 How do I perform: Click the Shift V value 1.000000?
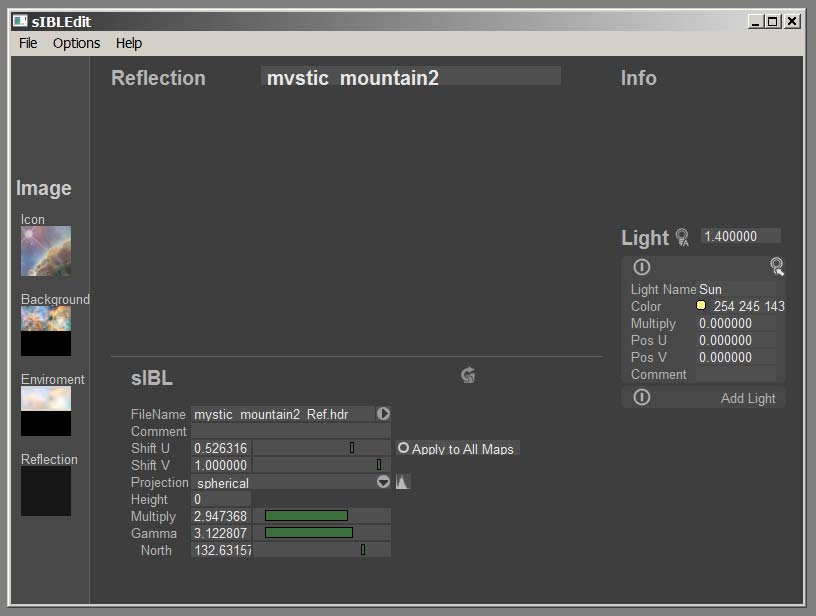click(x=221, y=465)
